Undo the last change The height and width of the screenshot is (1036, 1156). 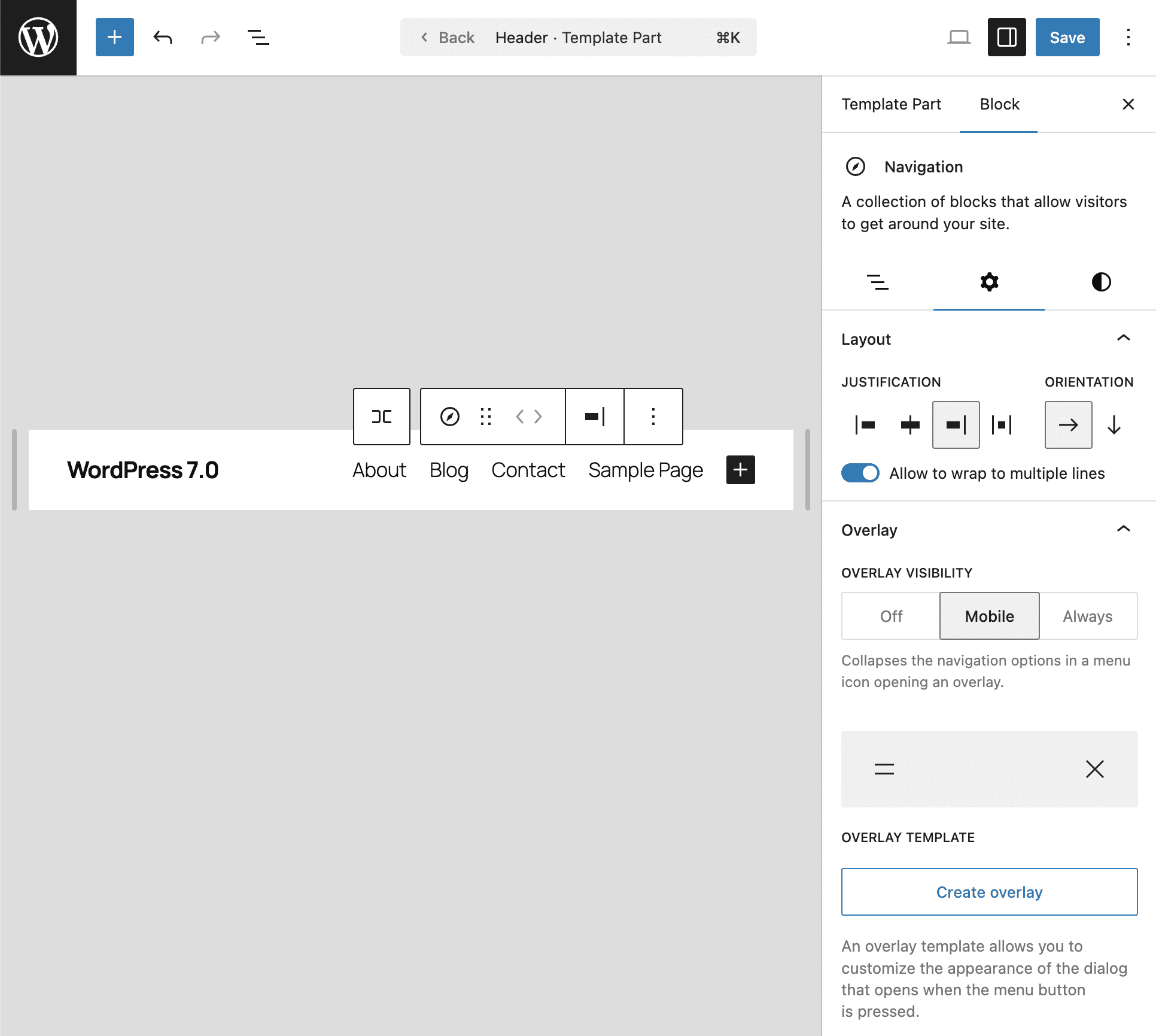click(162, 37)
